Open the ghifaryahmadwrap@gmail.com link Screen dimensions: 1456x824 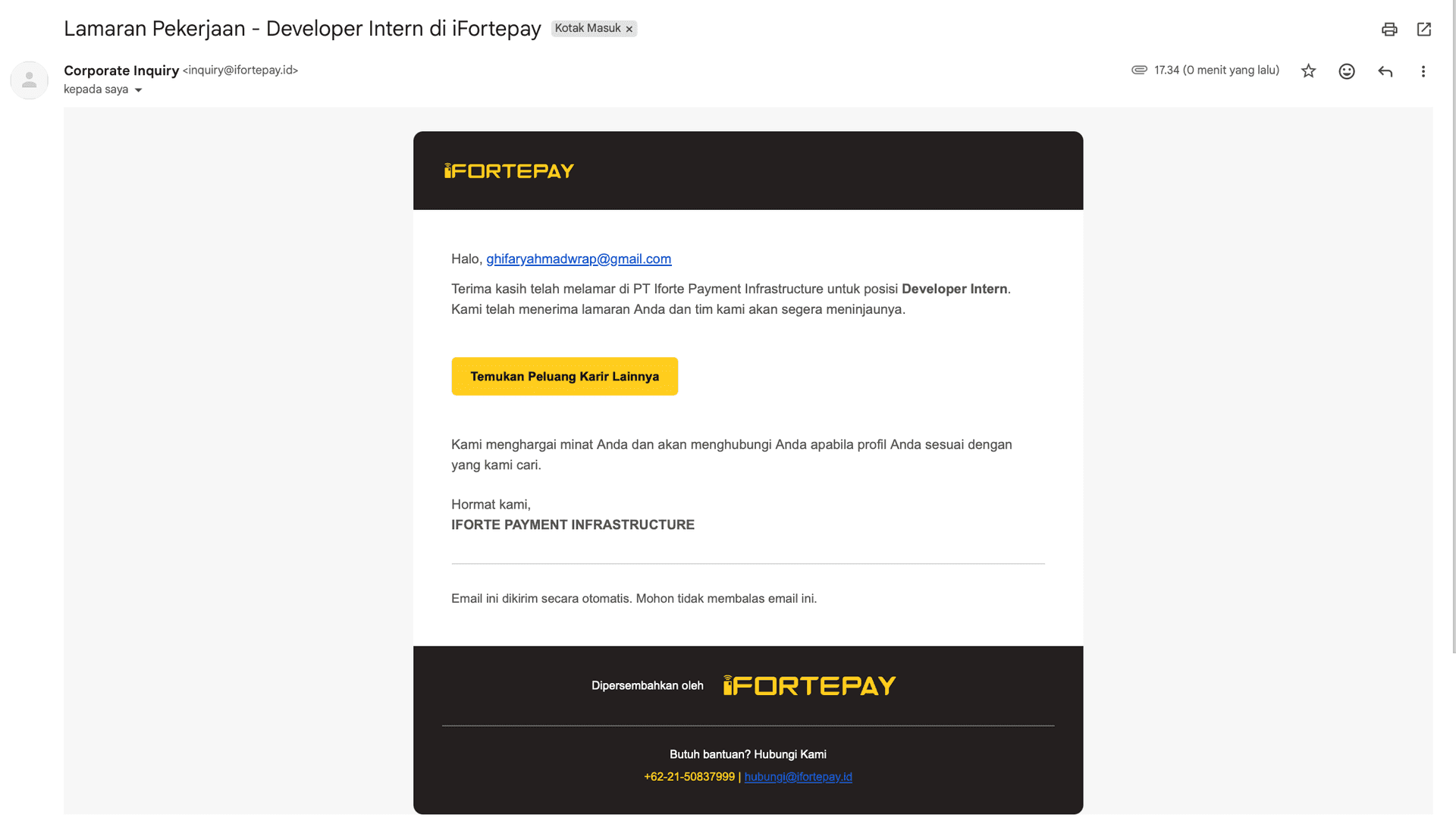(x=579, y=259)
